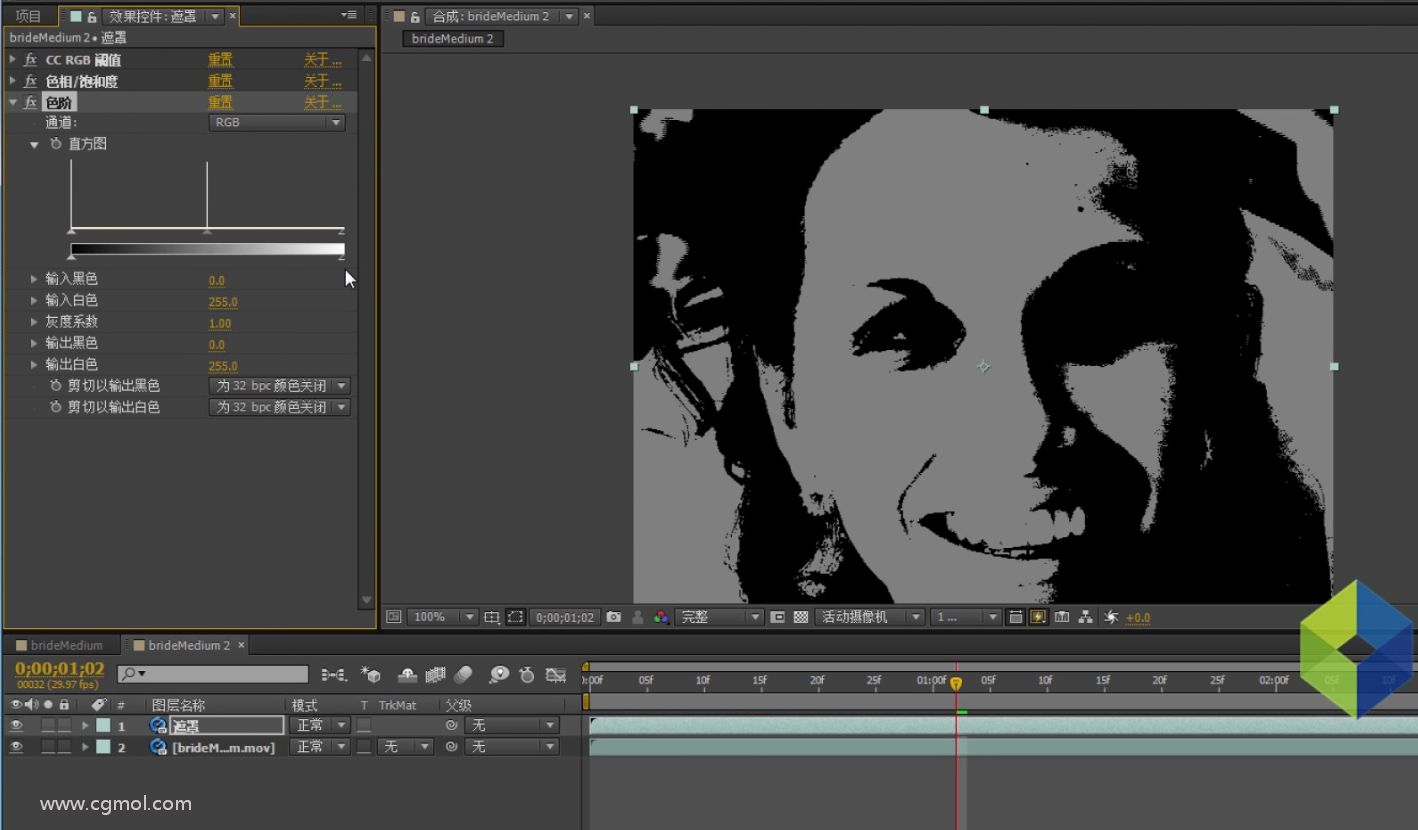
Task: Enable motion blur for timeline layers
Action: coord(463,675)
